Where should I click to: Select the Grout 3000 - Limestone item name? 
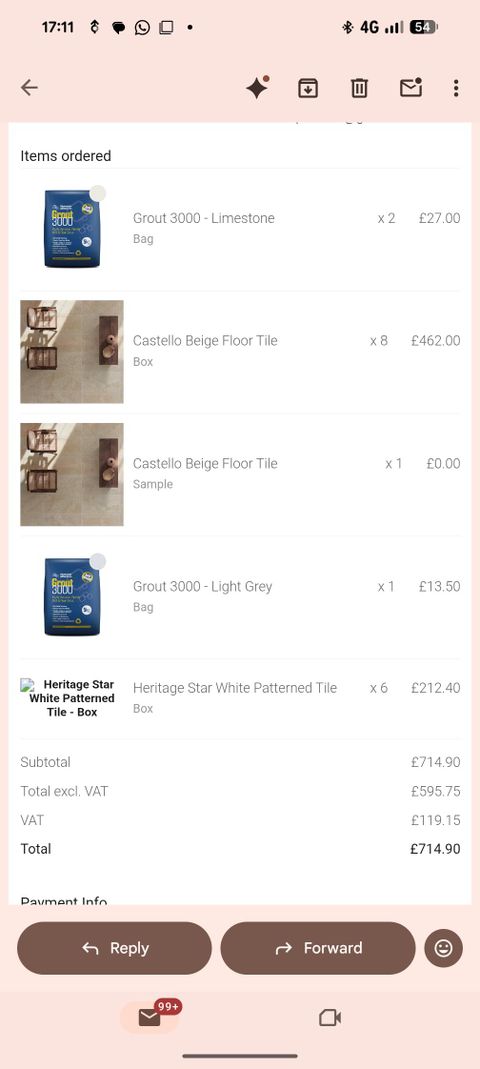204,218
